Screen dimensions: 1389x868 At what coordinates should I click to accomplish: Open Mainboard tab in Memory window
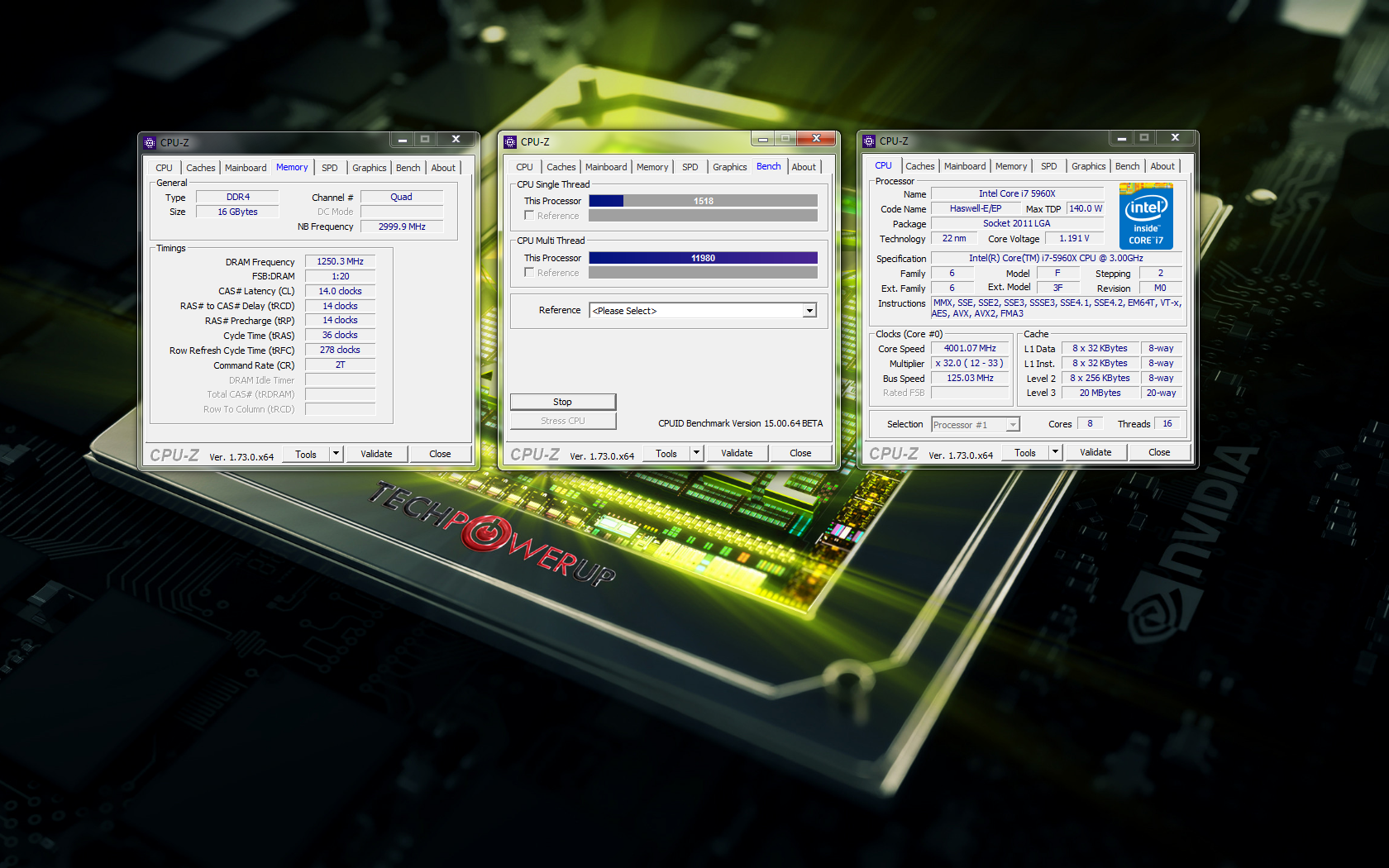[x=246, y=168]
